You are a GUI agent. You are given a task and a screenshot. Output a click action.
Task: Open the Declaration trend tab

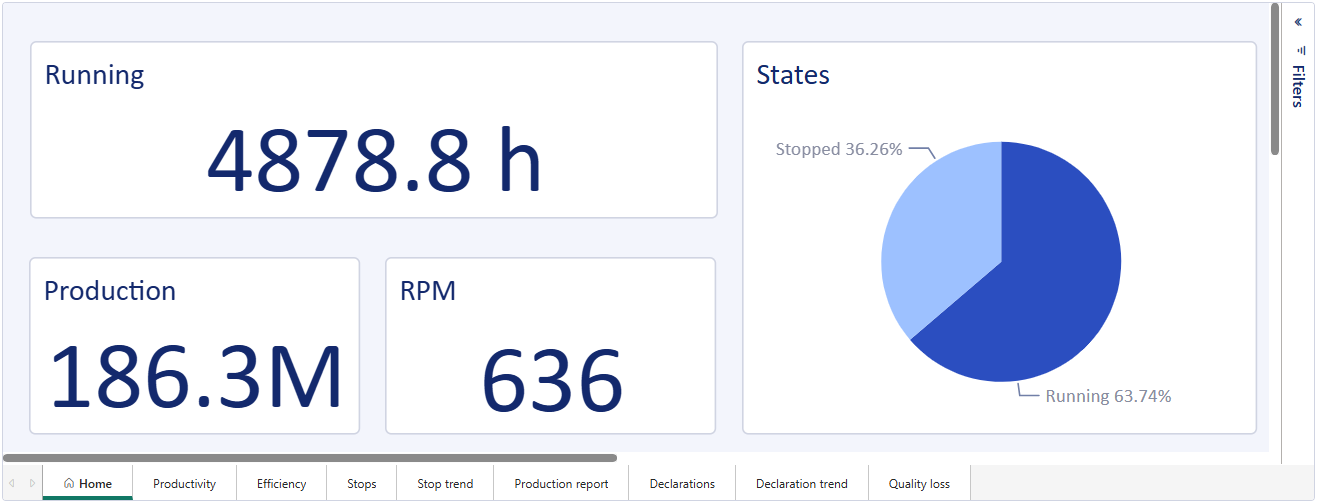[802, 483]
